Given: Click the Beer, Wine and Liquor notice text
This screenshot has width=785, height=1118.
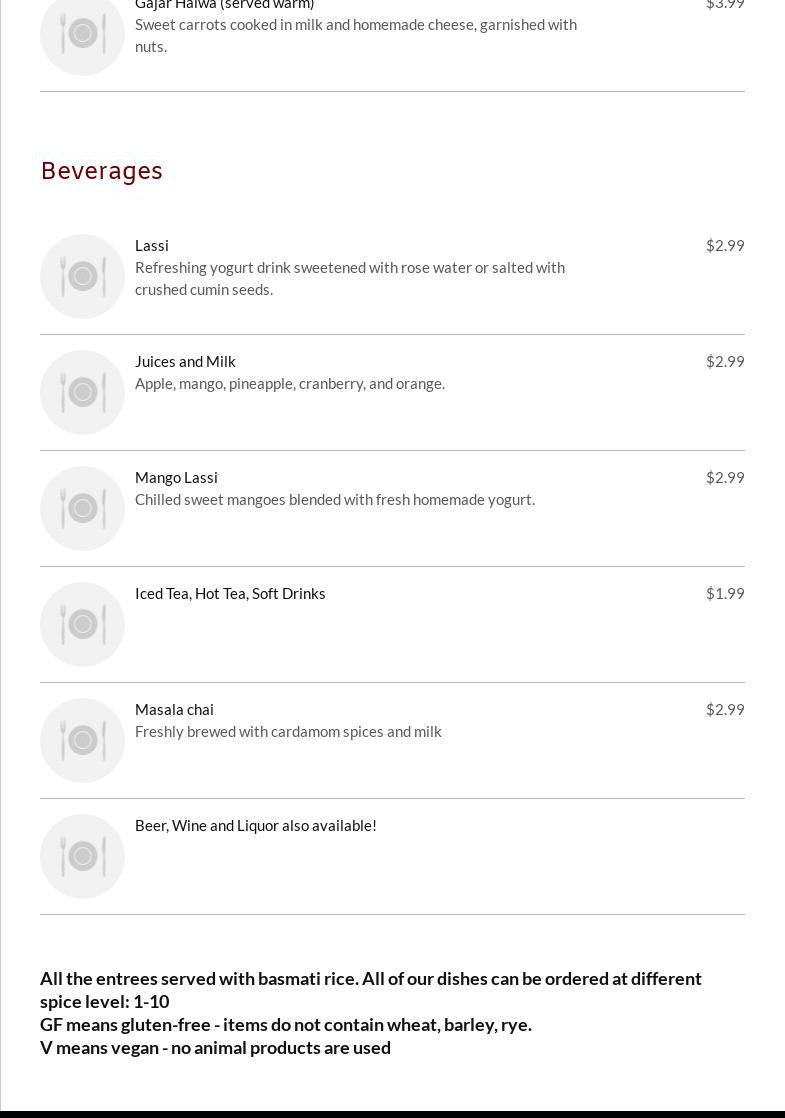Looking at the screenshot, I should (x=256, y=825).
